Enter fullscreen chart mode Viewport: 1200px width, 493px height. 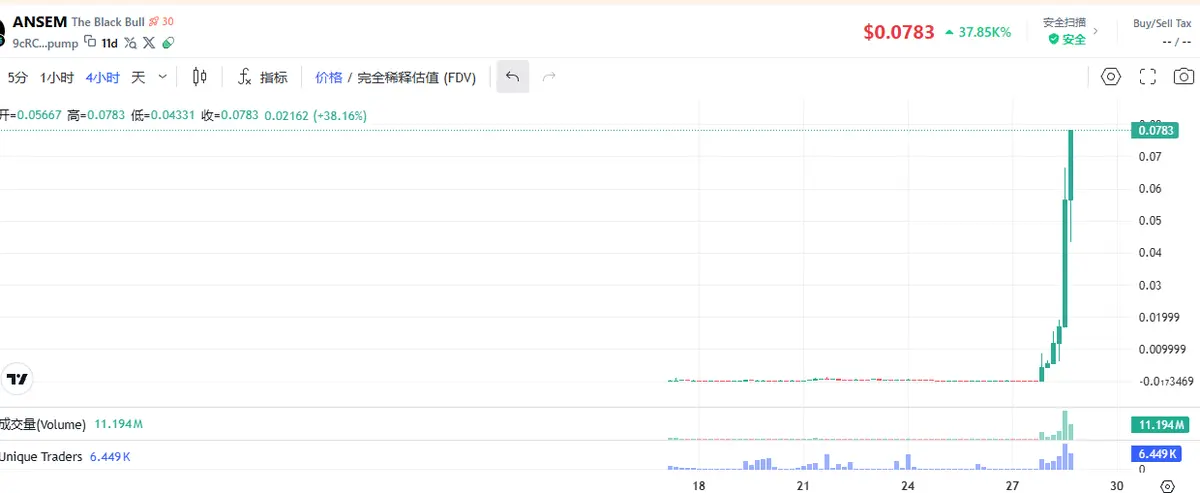[x=1148, y=77]
